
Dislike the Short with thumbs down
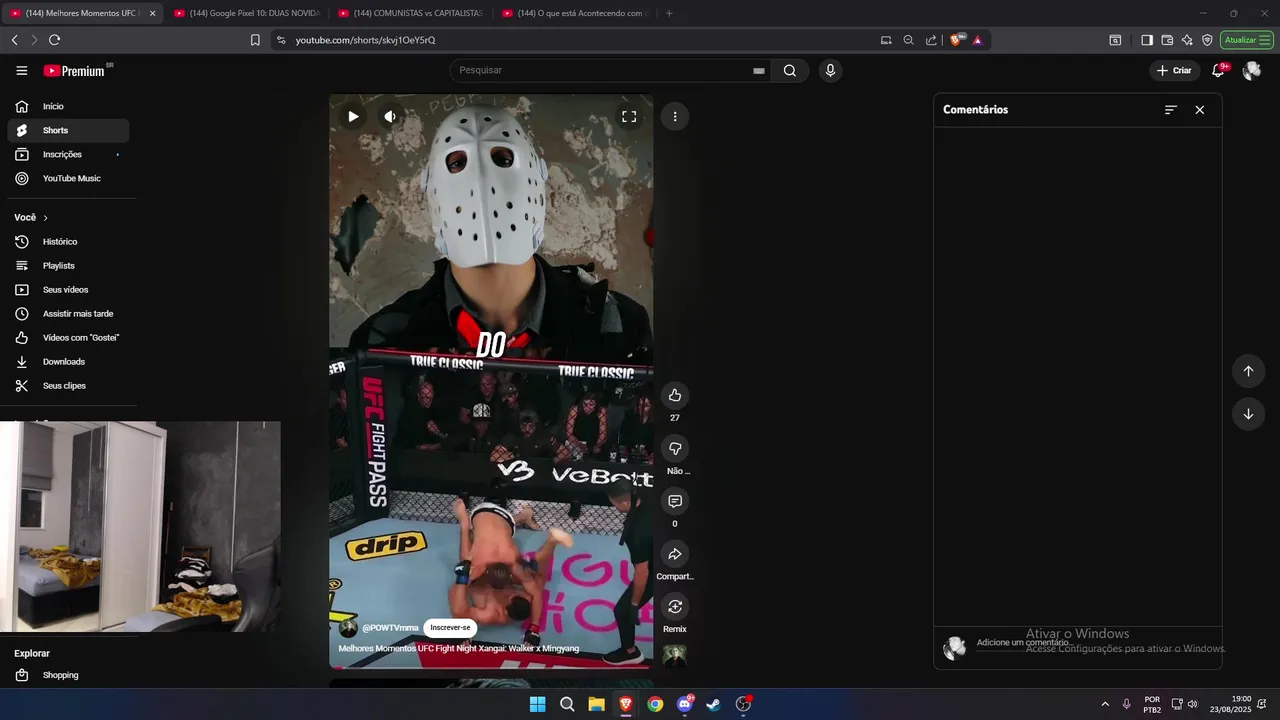coord(675,448)
